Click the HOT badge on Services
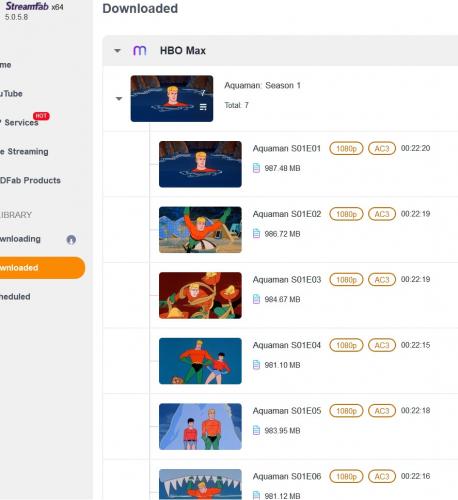This screenshot has height=500, width=458. click(41, 116)
